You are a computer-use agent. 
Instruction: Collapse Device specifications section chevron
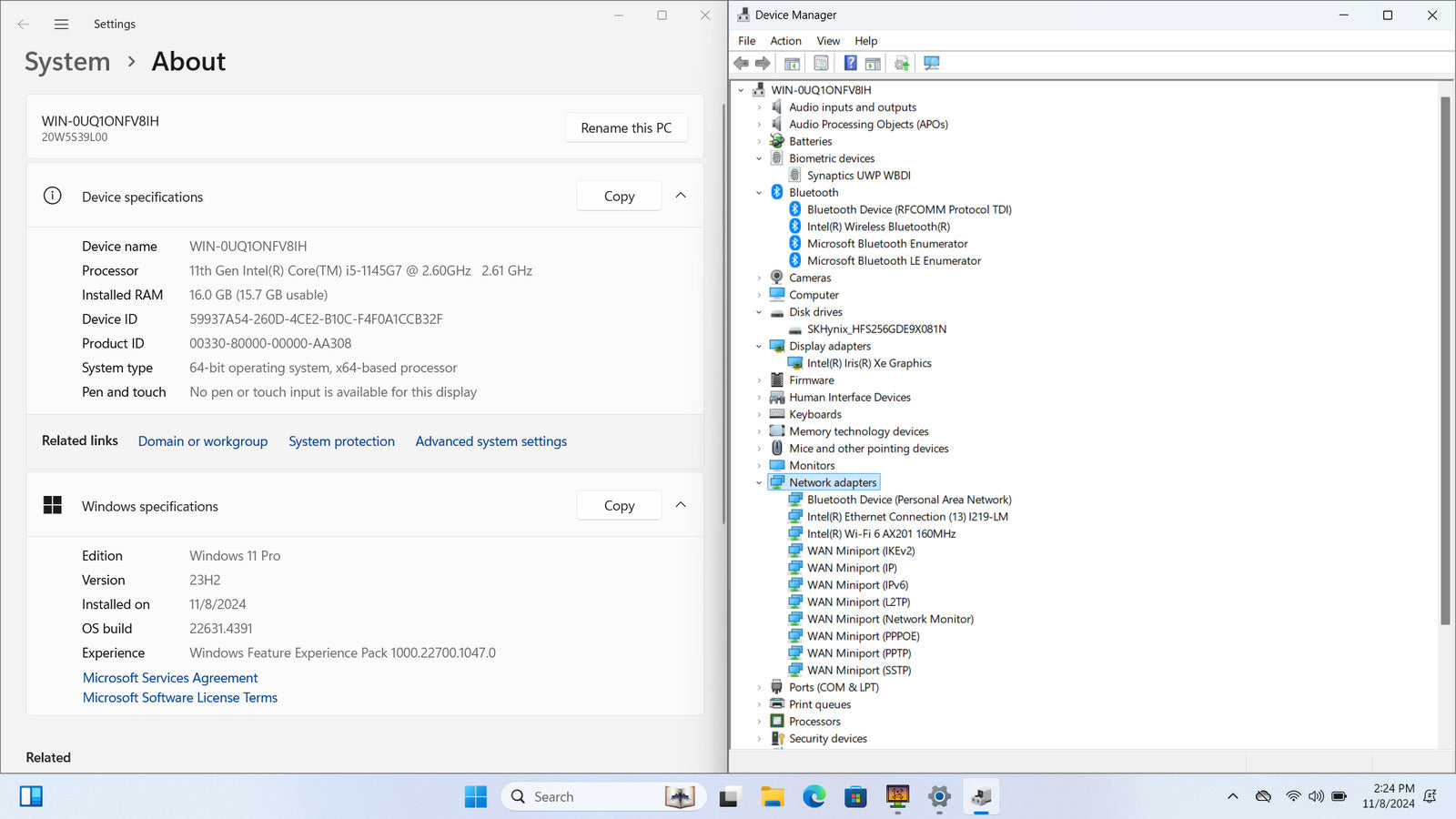[x=681, y=196]
